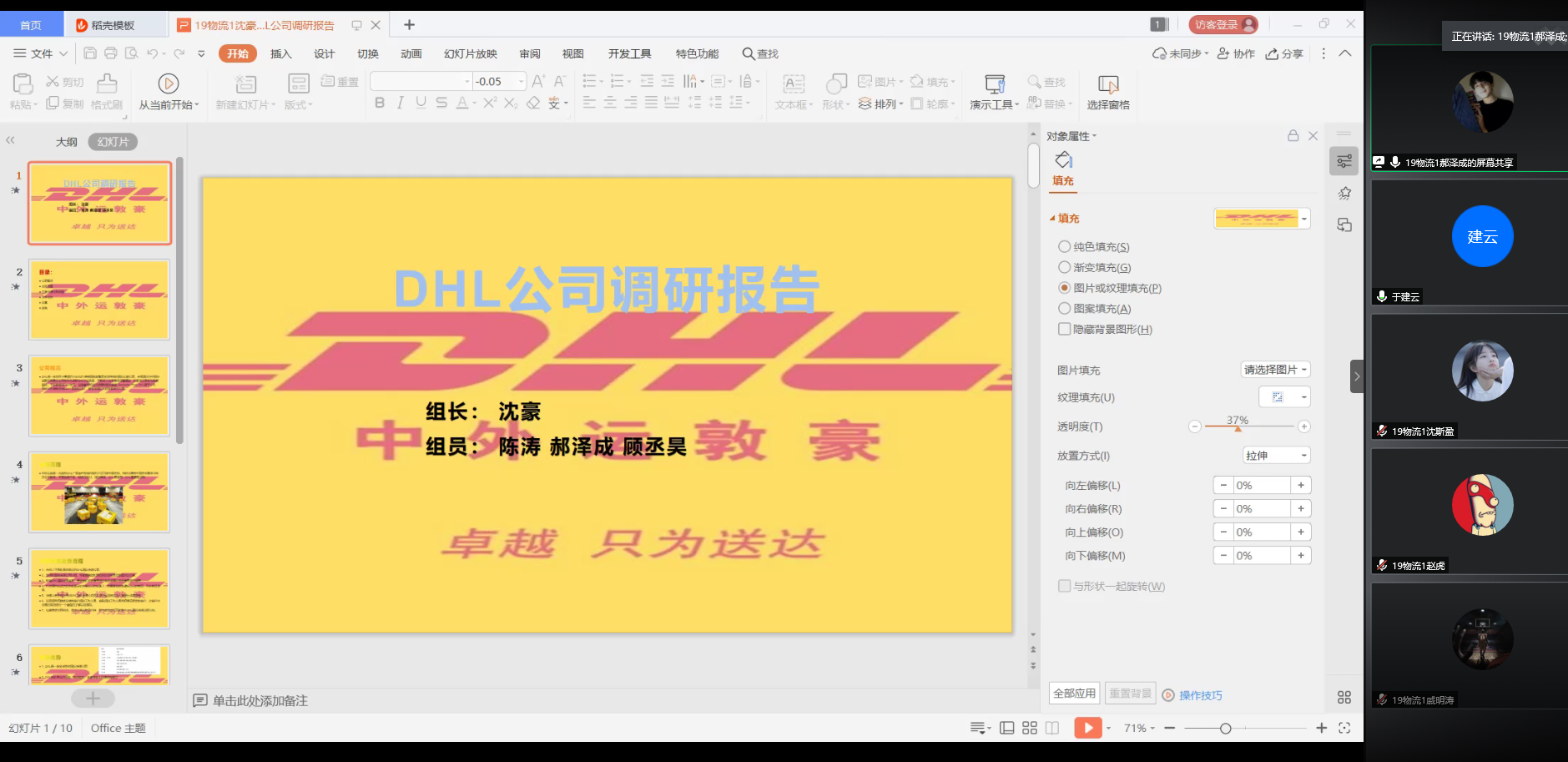Start slideshow from current slide icon
This screenshot has height=762, width=1568.
pos(168,83)
